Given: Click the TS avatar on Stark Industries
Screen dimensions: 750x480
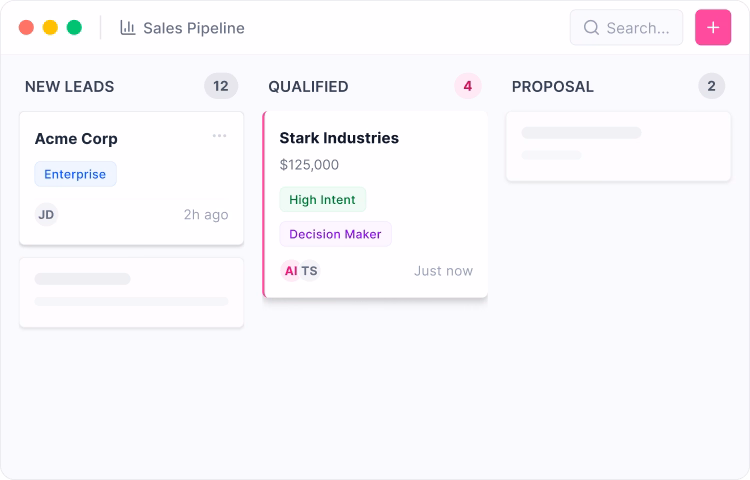Looking at the screenshot, I should 310,270.
